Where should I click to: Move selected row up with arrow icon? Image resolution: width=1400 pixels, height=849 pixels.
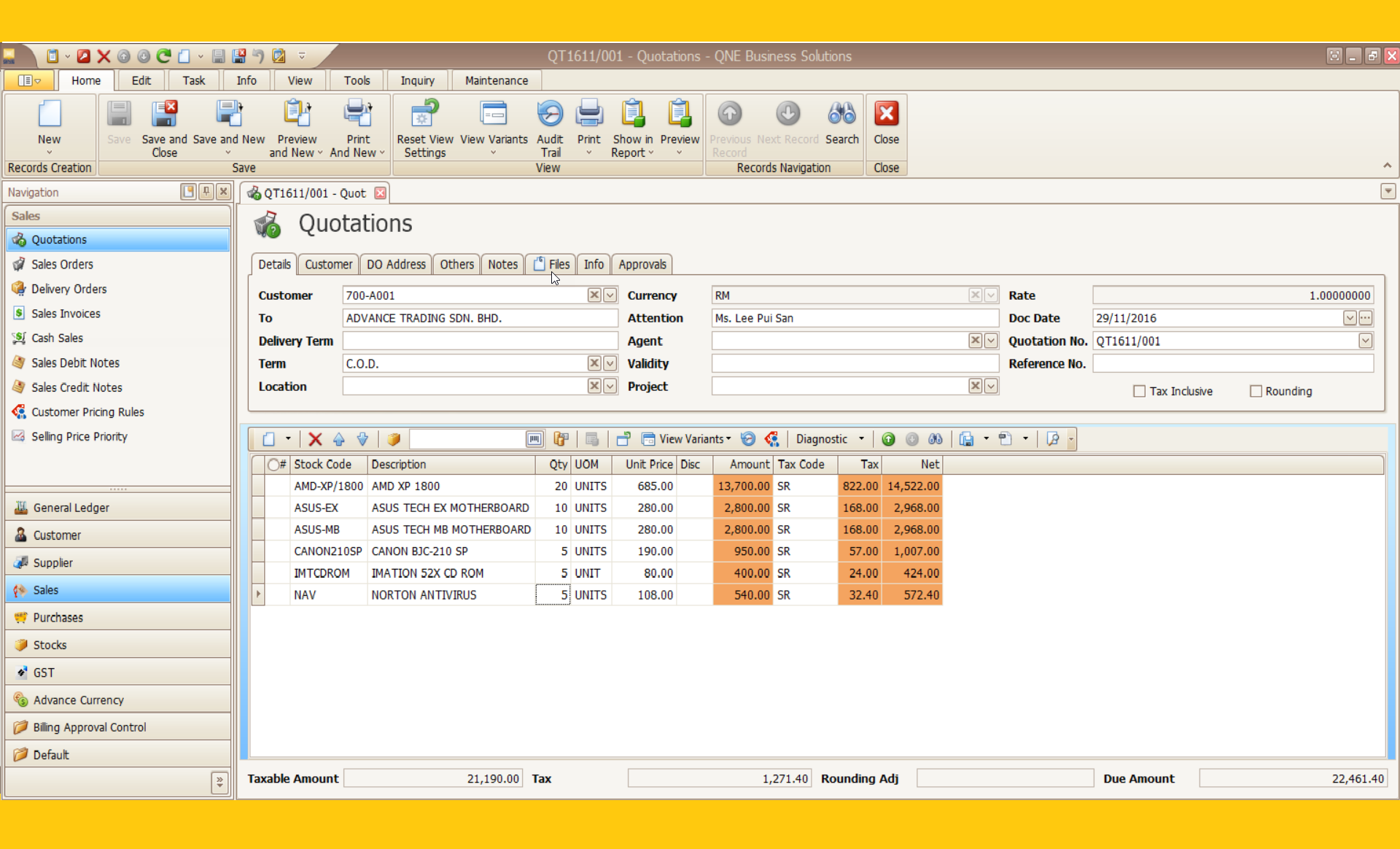pos(339,439)
